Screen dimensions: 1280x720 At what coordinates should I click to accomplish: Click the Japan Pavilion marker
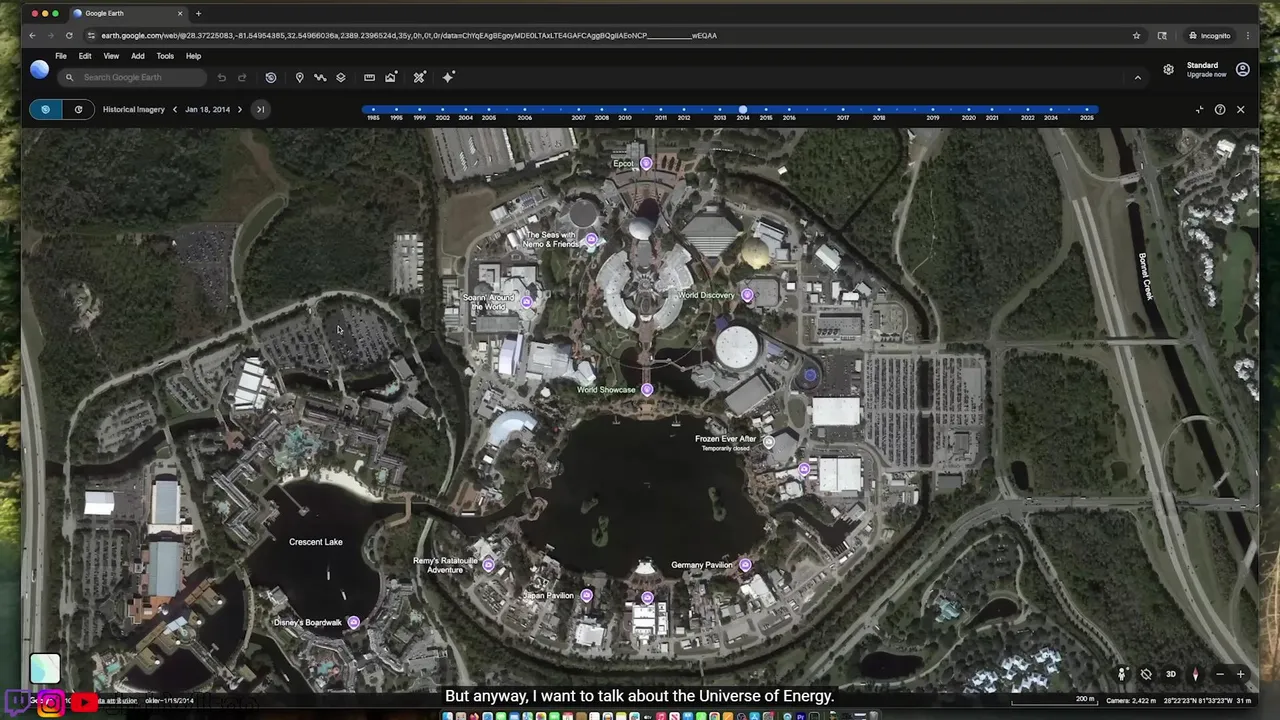(x=587, y=595)
